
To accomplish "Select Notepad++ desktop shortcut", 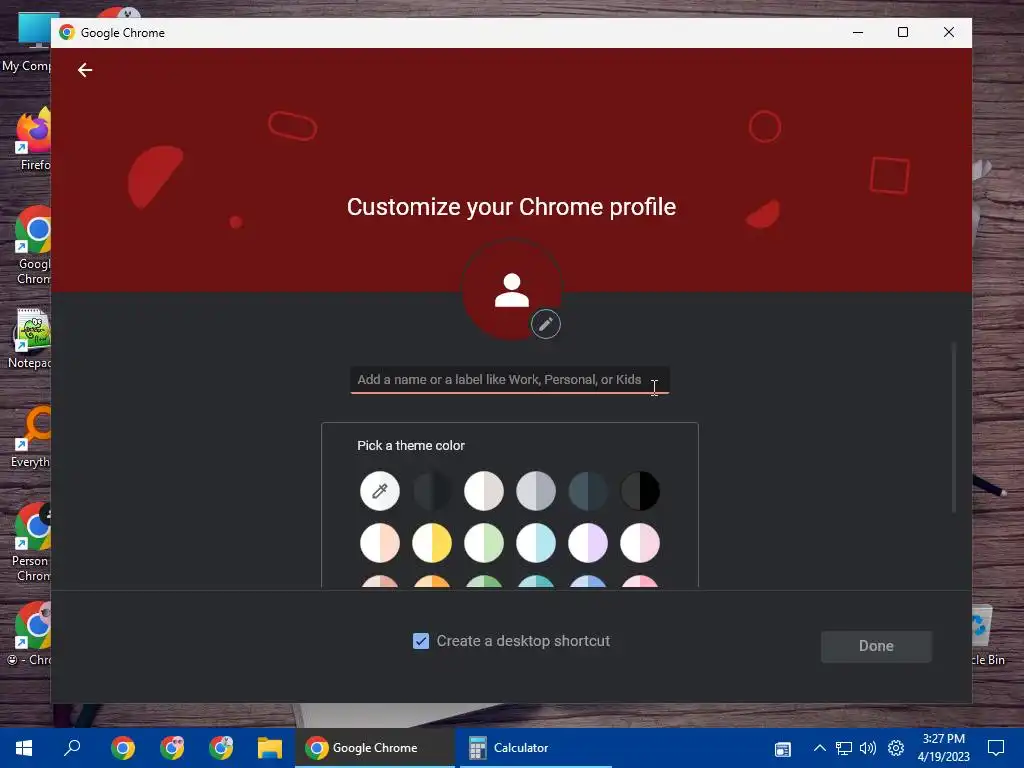I will tap(31, 338).
